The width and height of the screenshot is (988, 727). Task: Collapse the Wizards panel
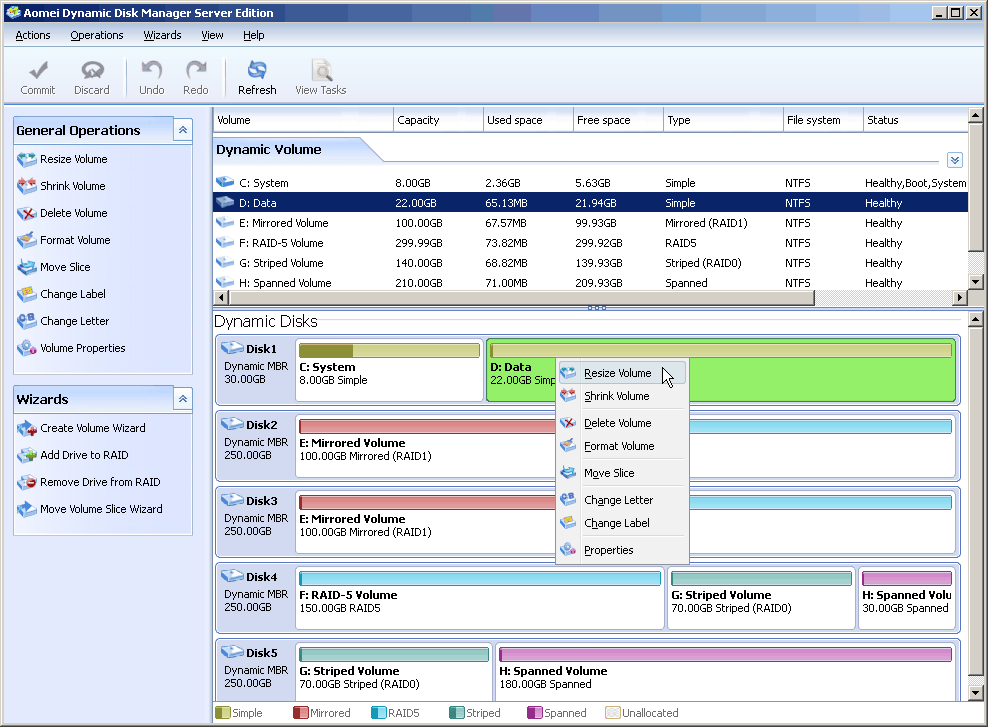tap(182, 399)
